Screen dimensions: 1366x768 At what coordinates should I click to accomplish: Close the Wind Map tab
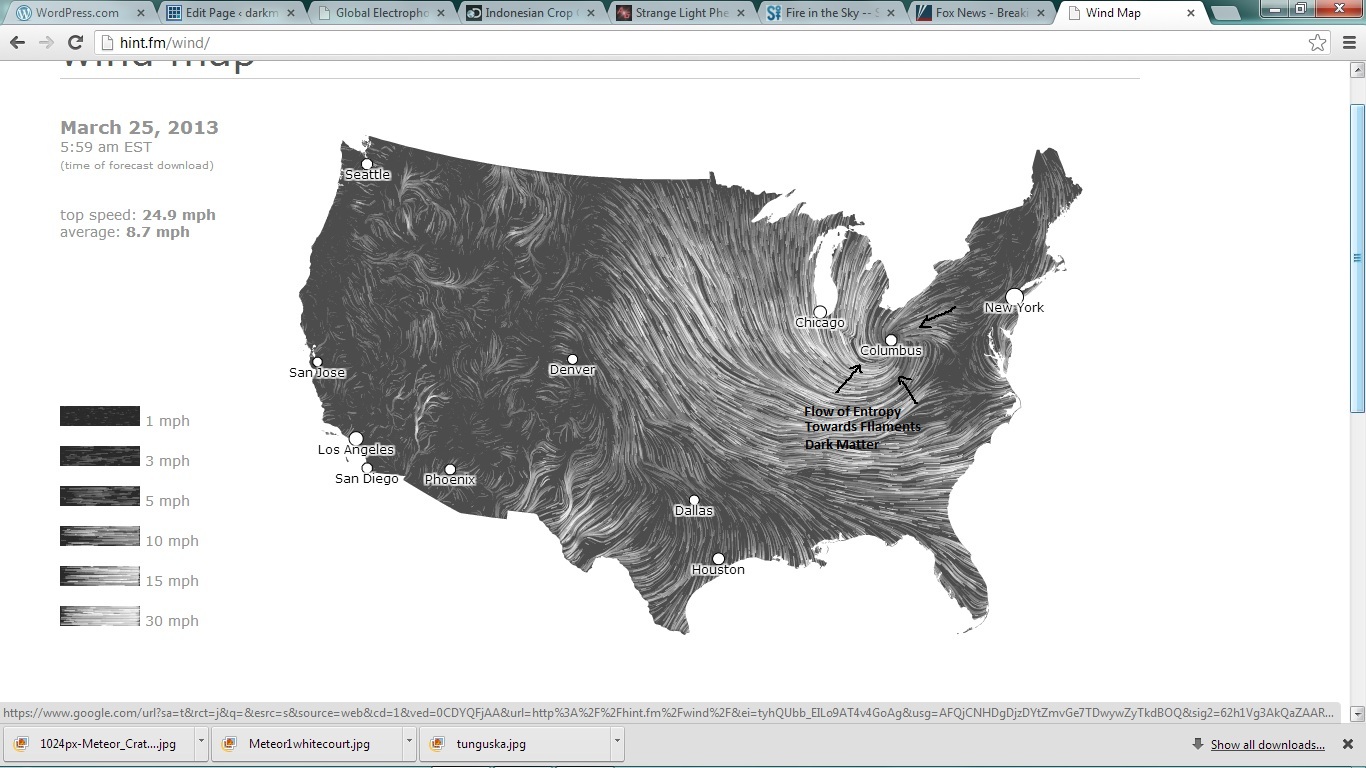tap(1191, 13)
